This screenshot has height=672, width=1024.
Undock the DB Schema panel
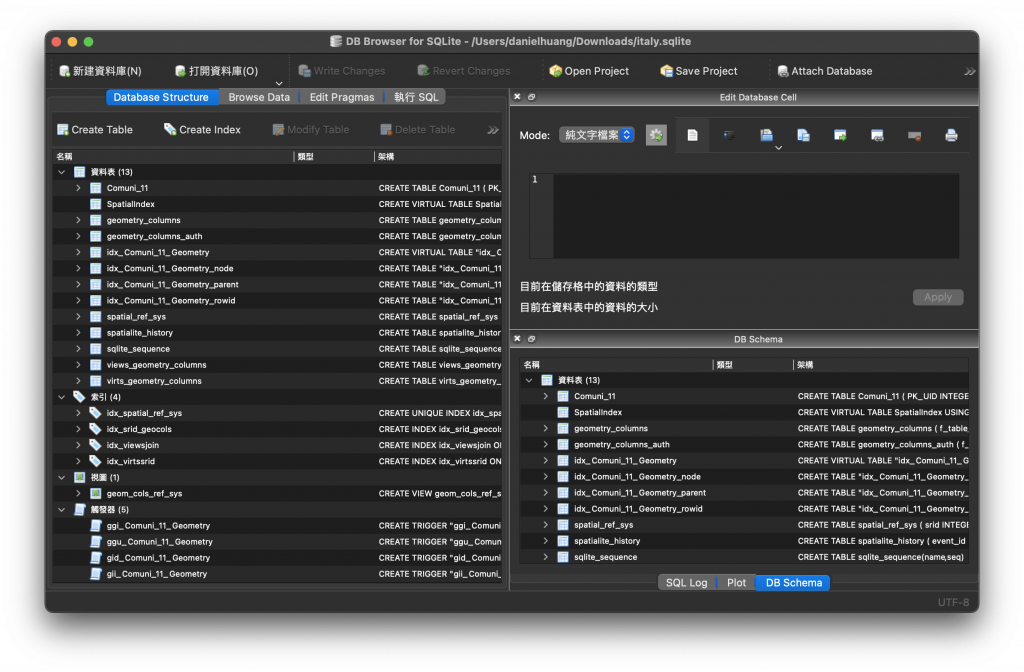click(x=532, y=339)
